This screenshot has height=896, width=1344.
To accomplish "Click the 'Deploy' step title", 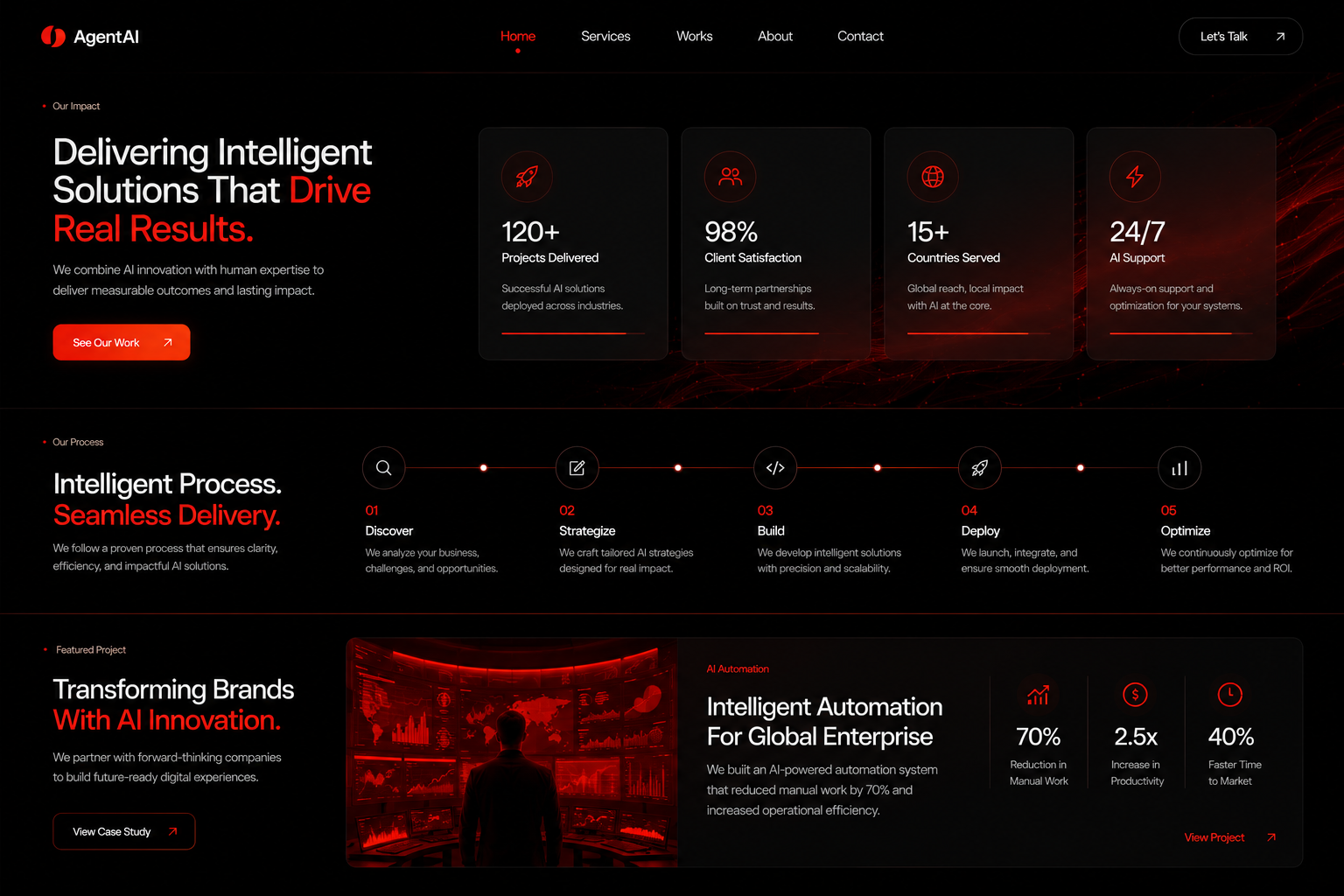I will [x=980, y=531].
